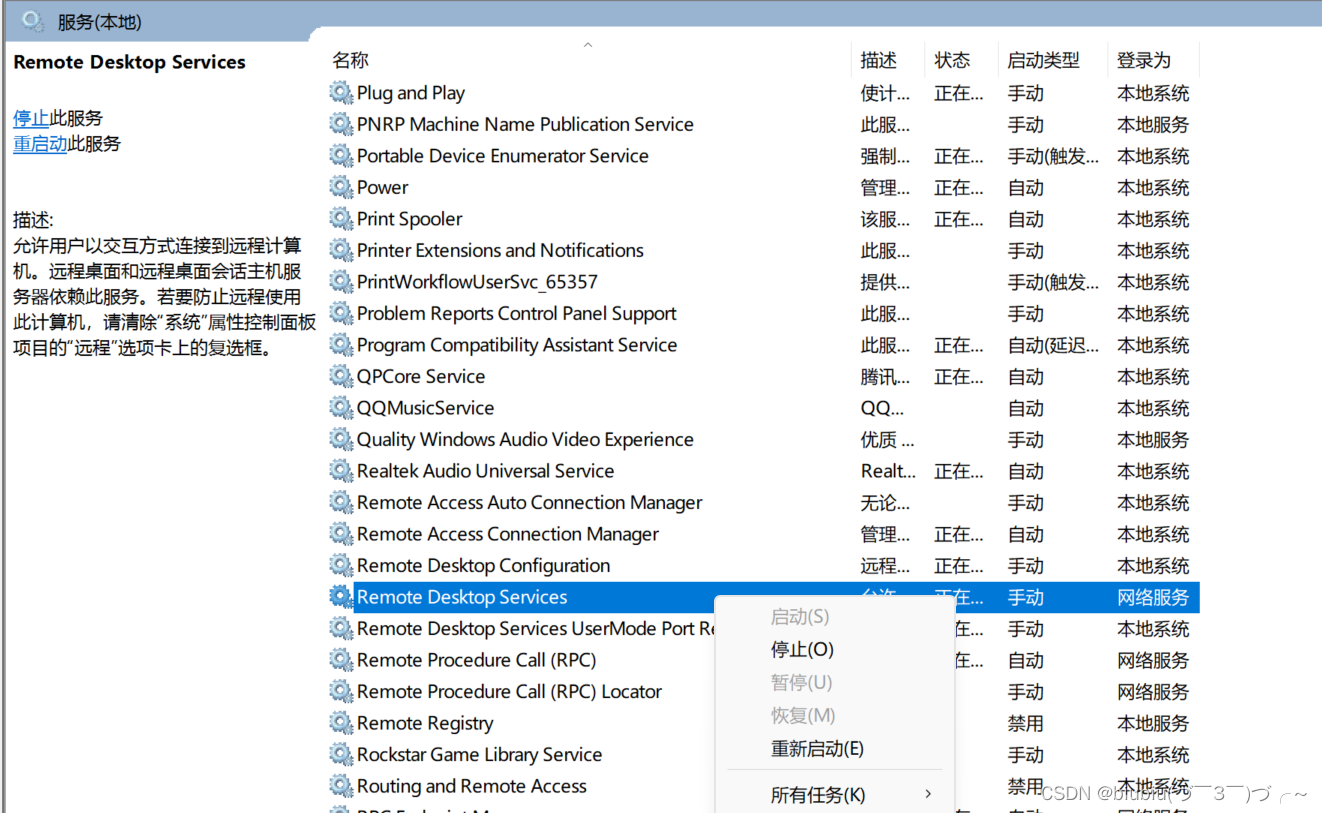Click the 腾讯... description of QPCore Service
Screen dimensions: 1322x813
point(885,376)
